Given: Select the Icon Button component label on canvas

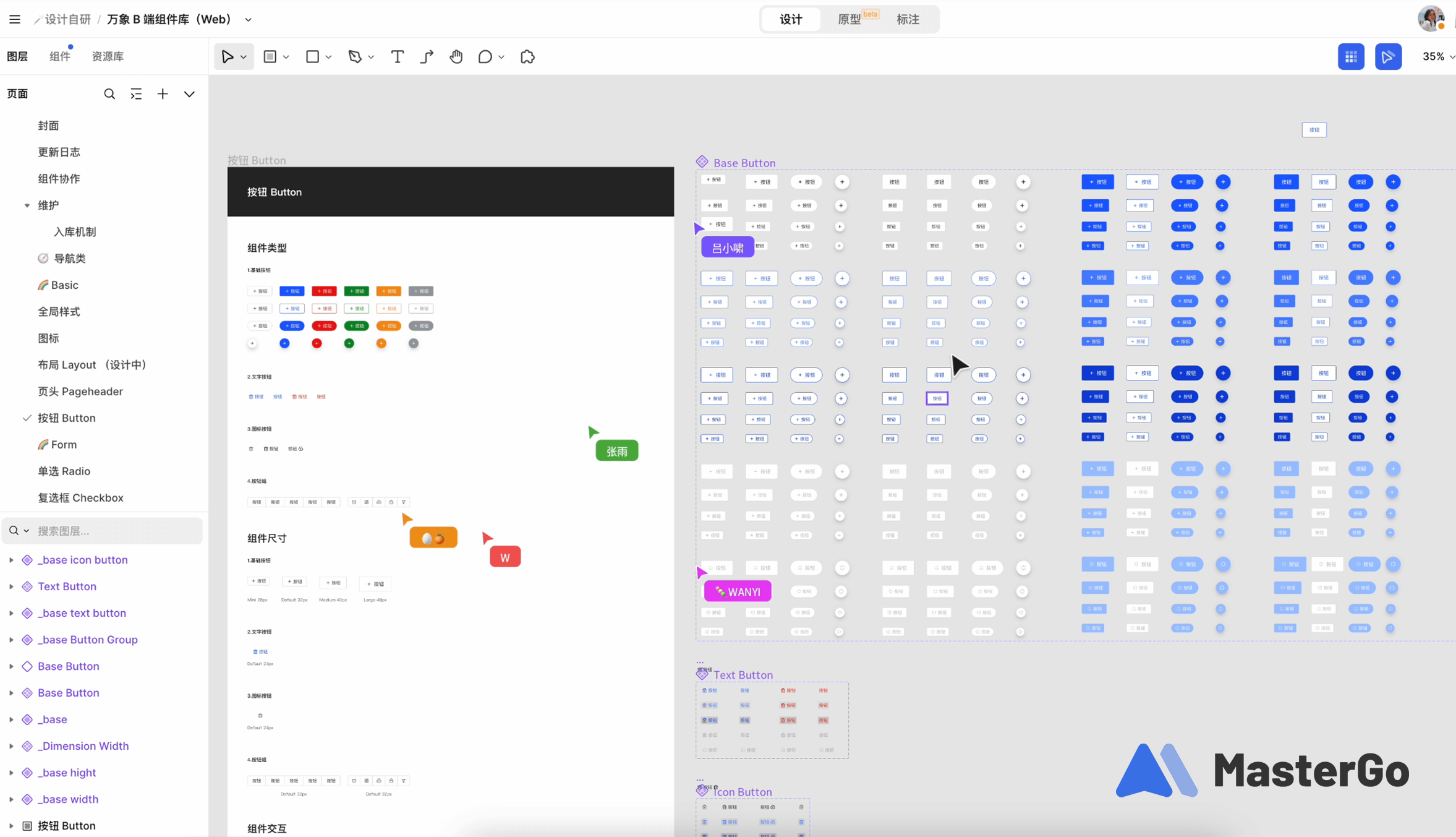Looking at the screenshot, I should pyautogui.click(x=743, y=792).
